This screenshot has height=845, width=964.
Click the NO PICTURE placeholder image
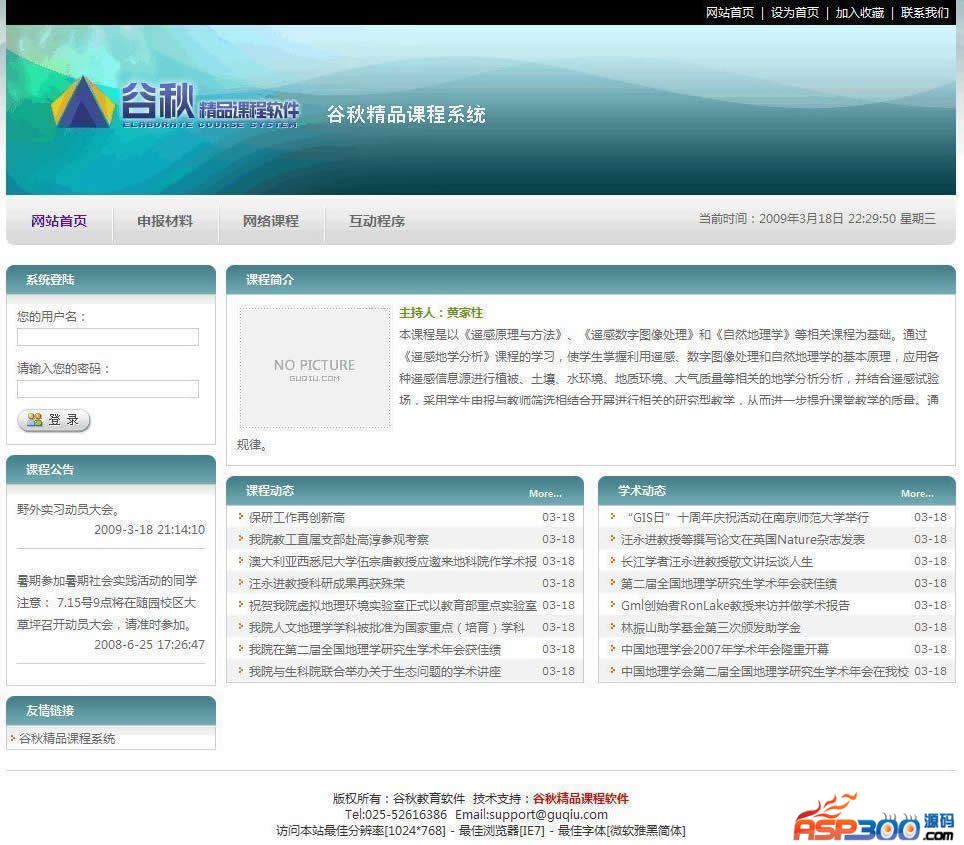coord(314,368)
